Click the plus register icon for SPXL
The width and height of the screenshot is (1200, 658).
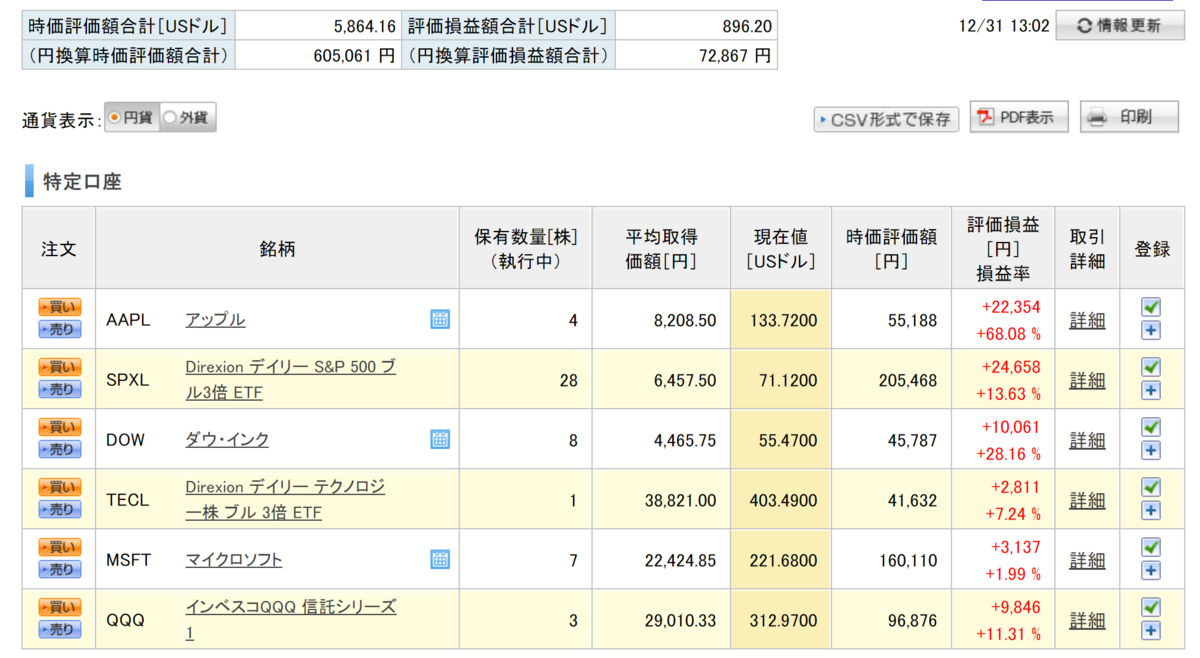1151,391
